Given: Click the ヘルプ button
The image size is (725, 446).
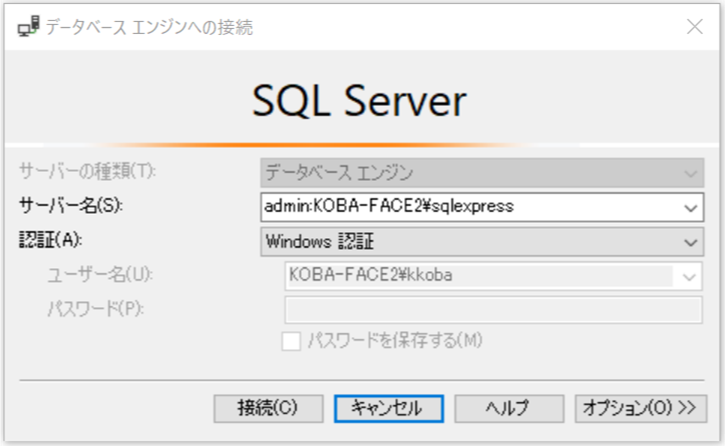Looking at the screenshot, I should coord(509,408).
